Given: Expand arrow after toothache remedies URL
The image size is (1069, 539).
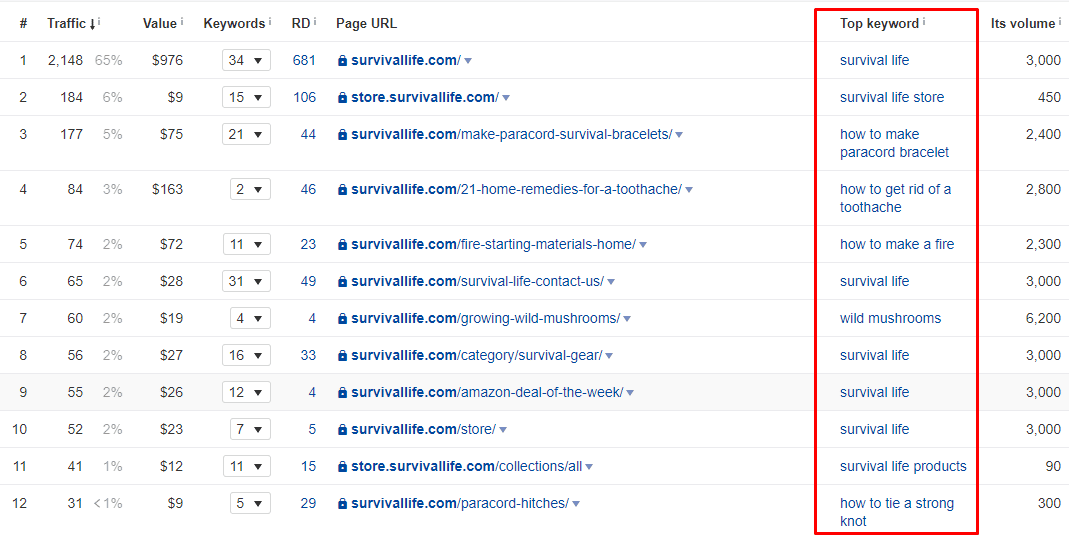Looking at the screenshot, I should tap(689, 190).
